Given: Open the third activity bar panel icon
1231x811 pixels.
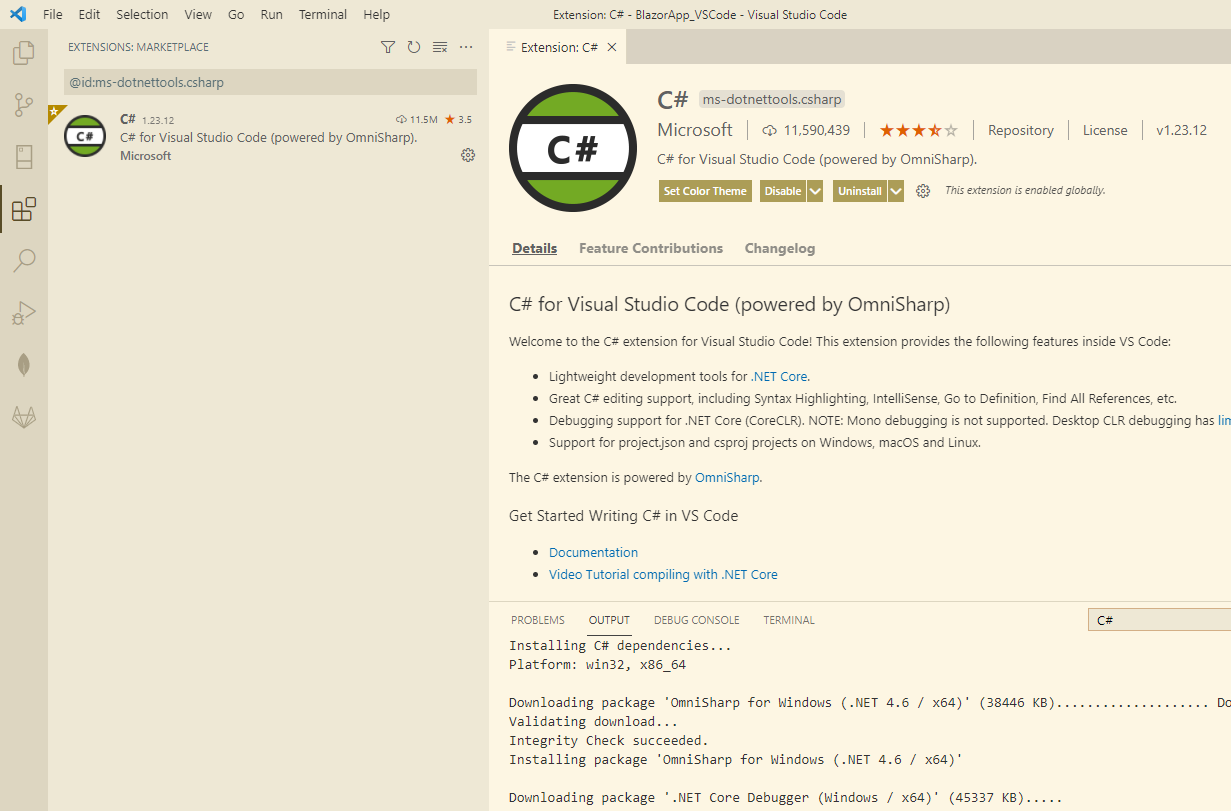Looking at the screenshot, I should [x=23, y=157].
